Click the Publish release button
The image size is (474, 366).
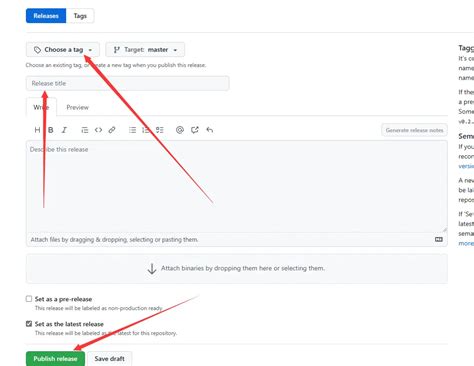click(x=55, y=359)
